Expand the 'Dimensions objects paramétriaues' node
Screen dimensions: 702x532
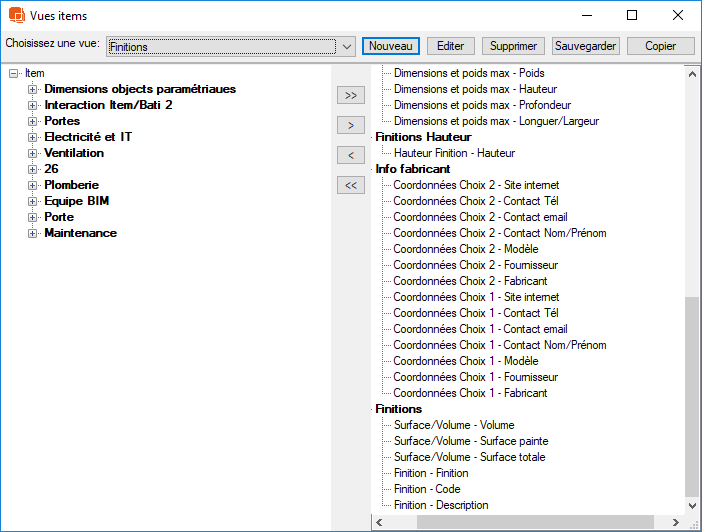click(33, 89)
